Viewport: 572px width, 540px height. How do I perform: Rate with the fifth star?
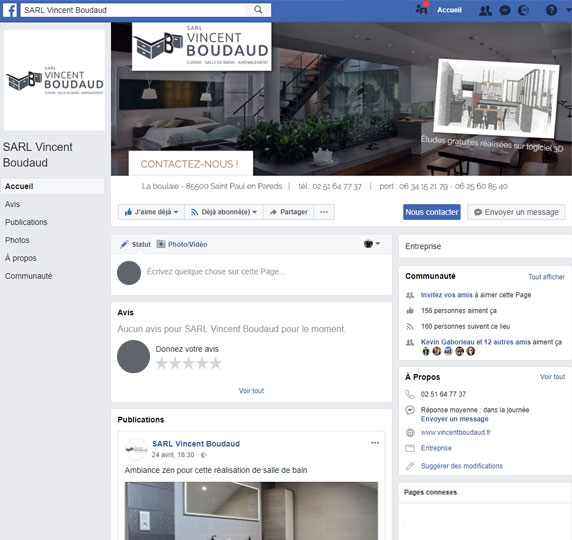[216, 363]
